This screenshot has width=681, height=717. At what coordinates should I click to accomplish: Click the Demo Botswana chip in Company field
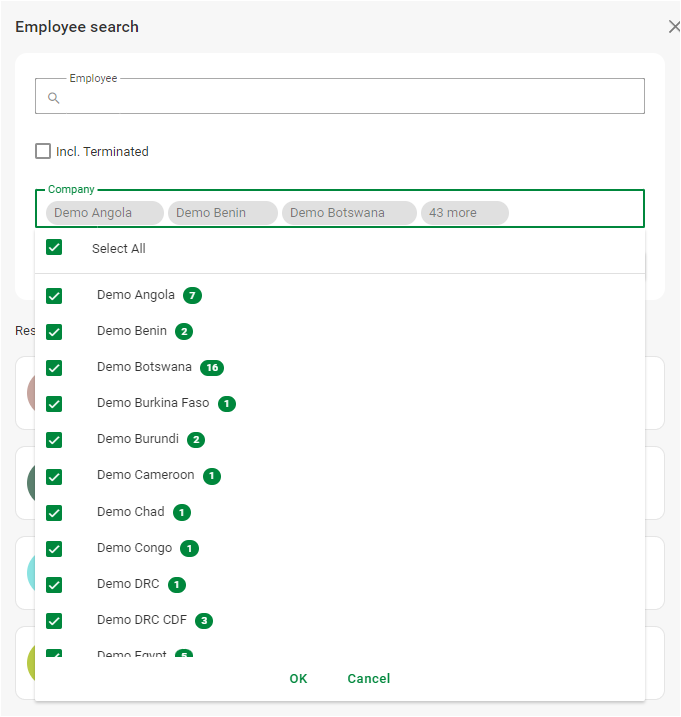(x=348, y=213)
